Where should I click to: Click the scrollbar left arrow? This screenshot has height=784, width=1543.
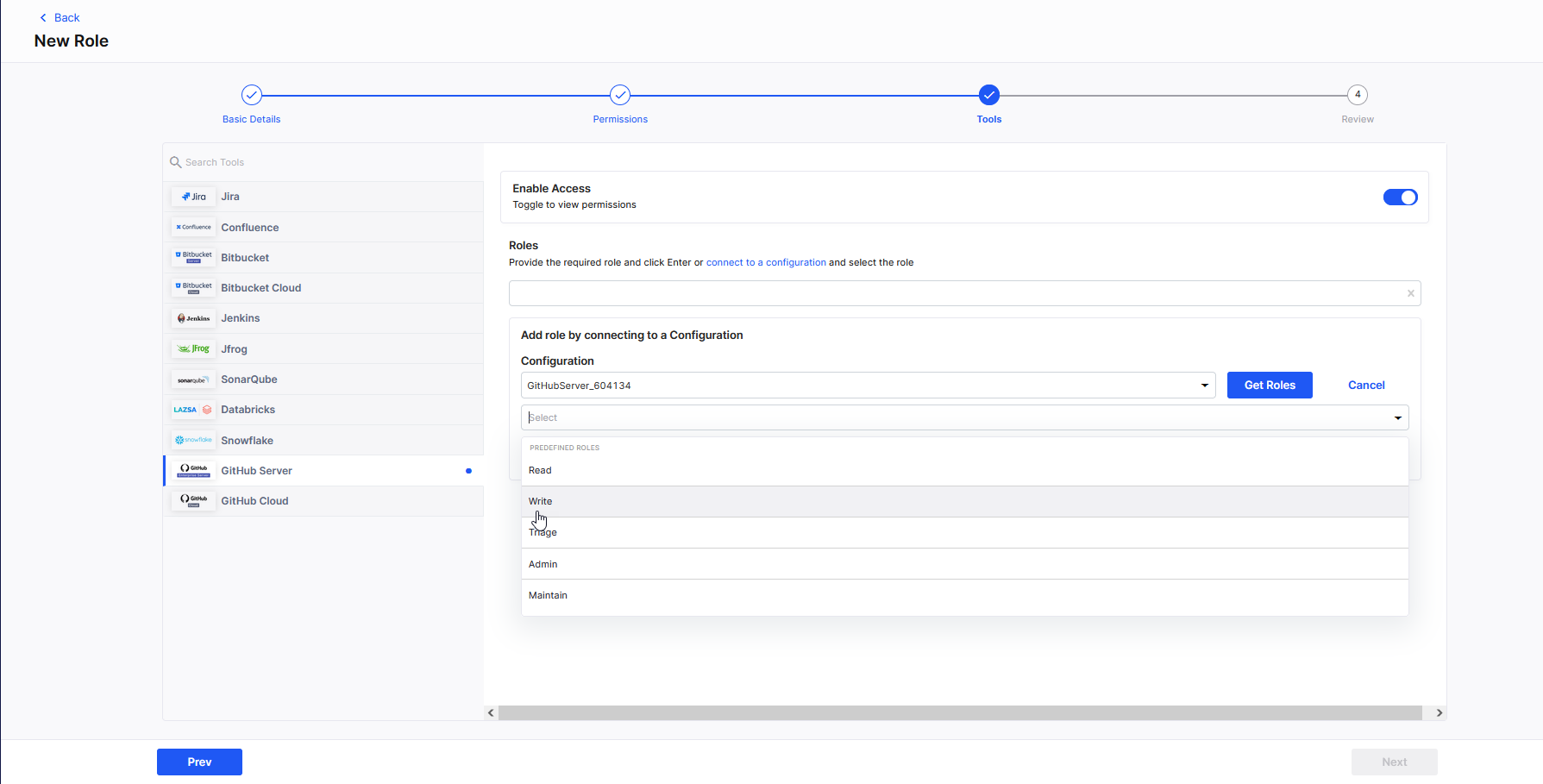pyautogui.click(x=491, y=712)
